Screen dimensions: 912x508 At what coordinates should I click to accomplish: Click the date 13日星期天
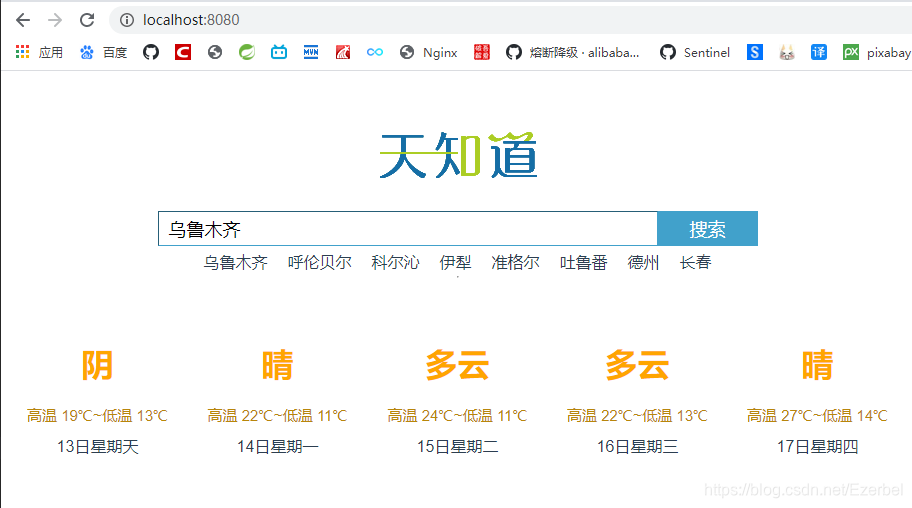(98, 446)
